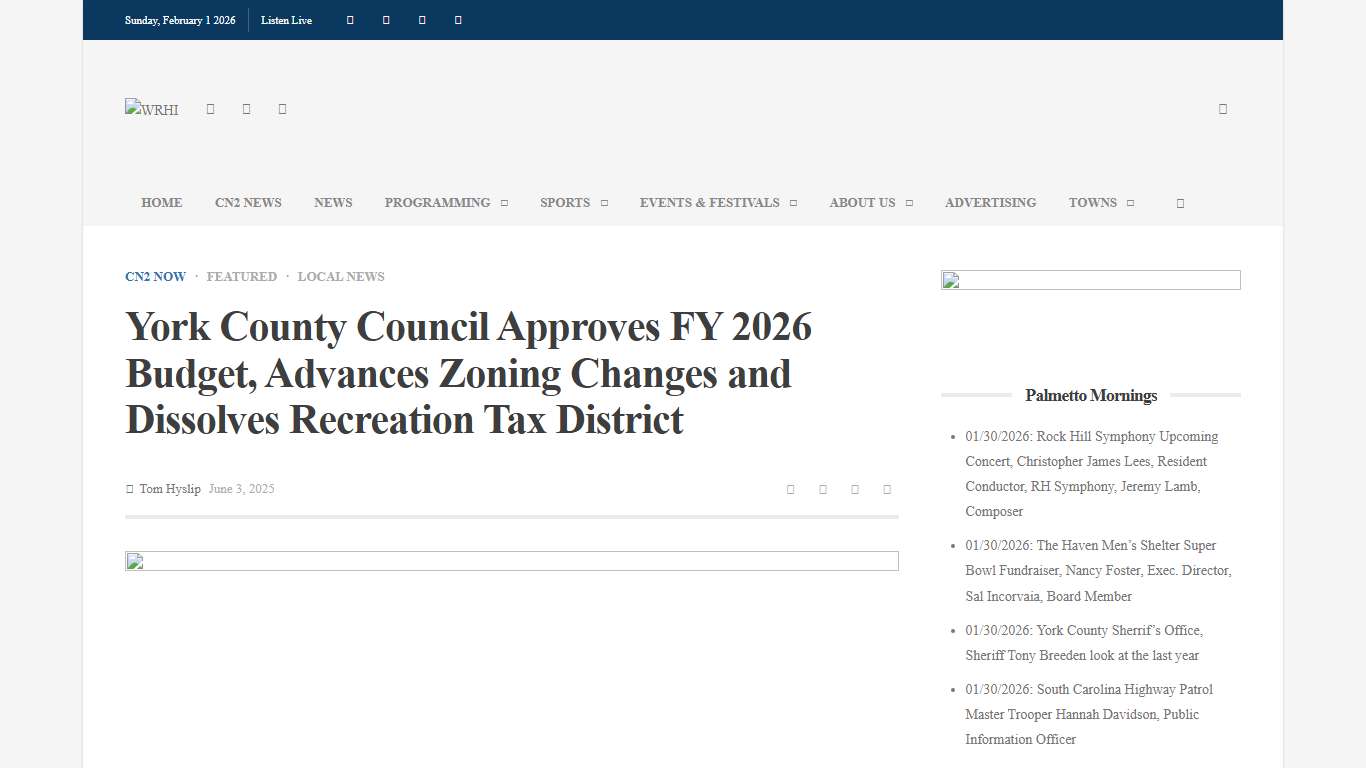Viewport: 1366px width, 768px height.
Task: Open the ABOUT US submenu
Action: pos(868,202)
